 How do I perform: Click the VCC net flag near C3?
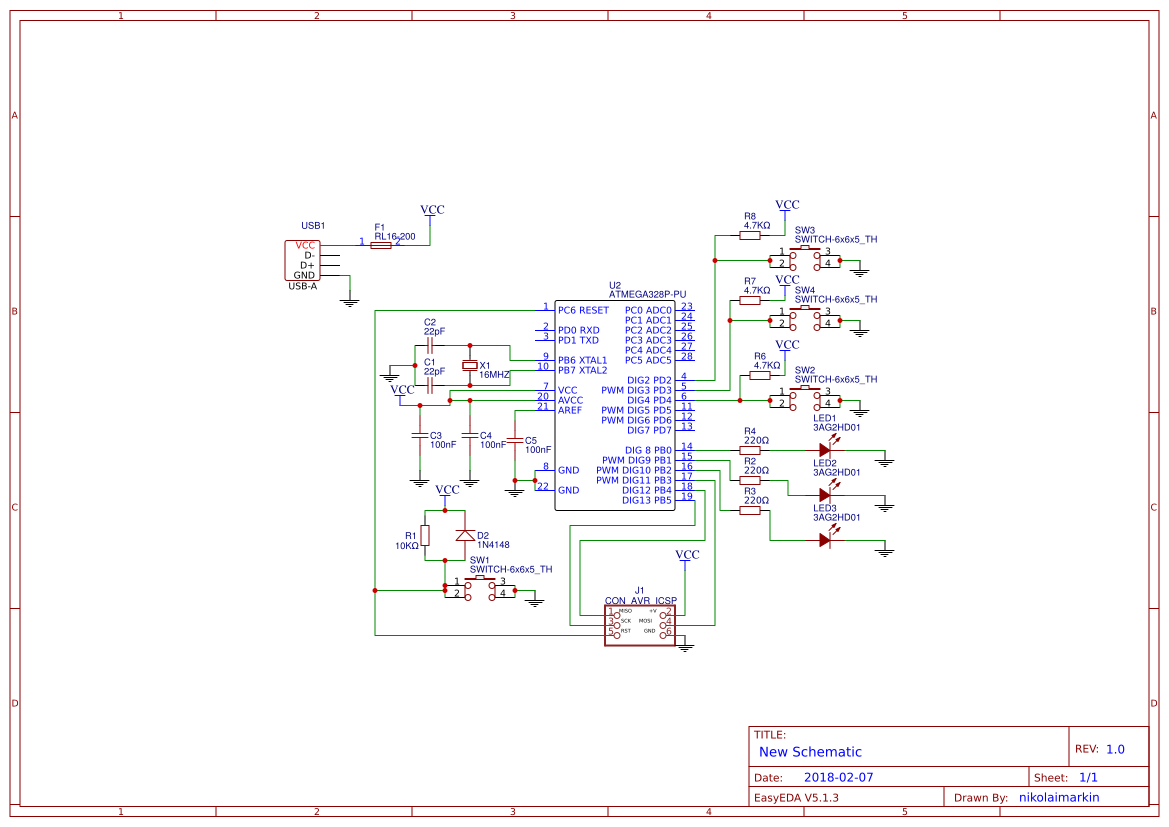point(404,391)
